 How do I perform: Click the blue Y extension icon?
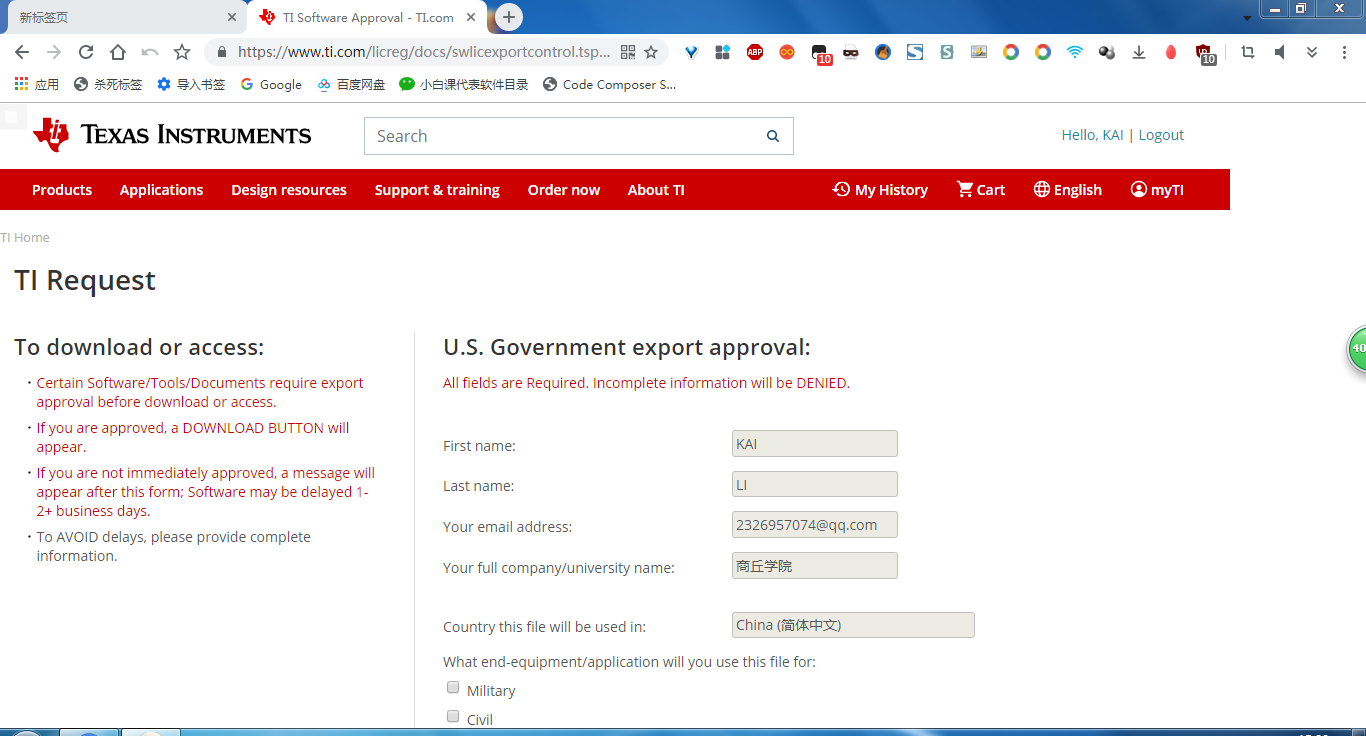coord(691,52)
